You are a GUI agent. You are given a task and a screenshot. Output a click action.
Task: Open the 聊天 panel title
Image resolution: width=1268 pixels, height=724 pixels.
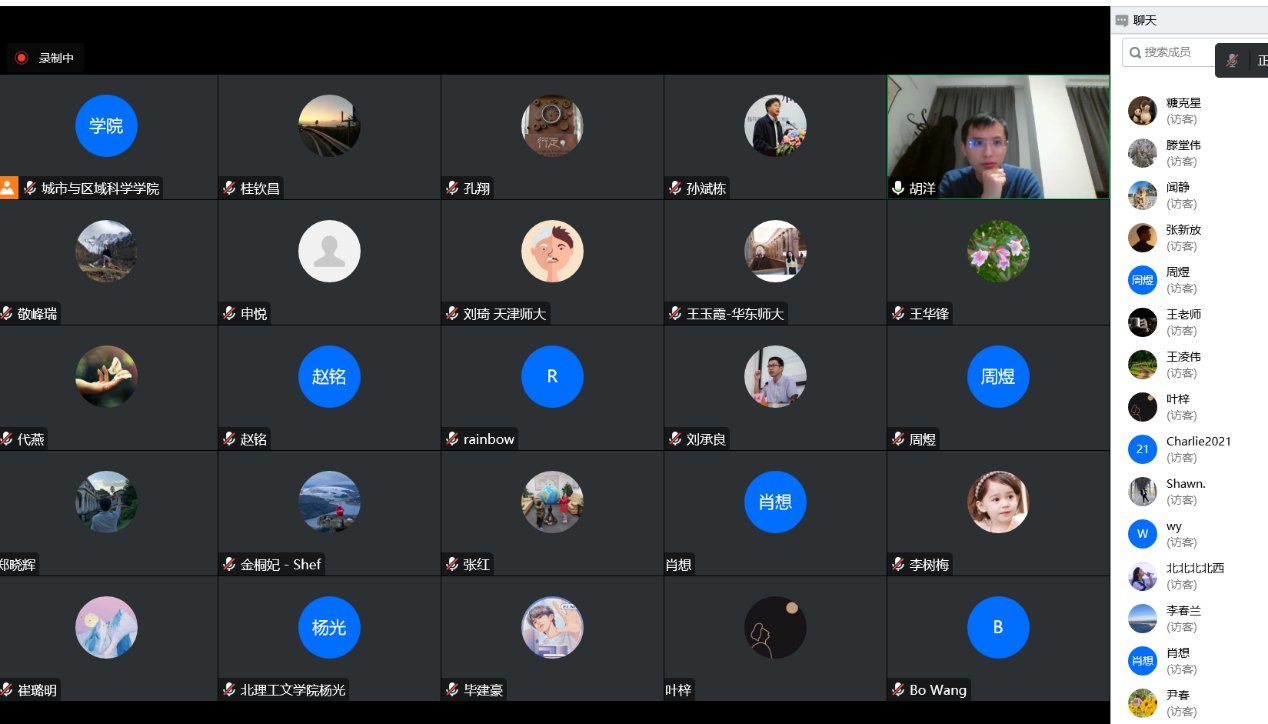pyautogui.click(x=1145, y=20)
